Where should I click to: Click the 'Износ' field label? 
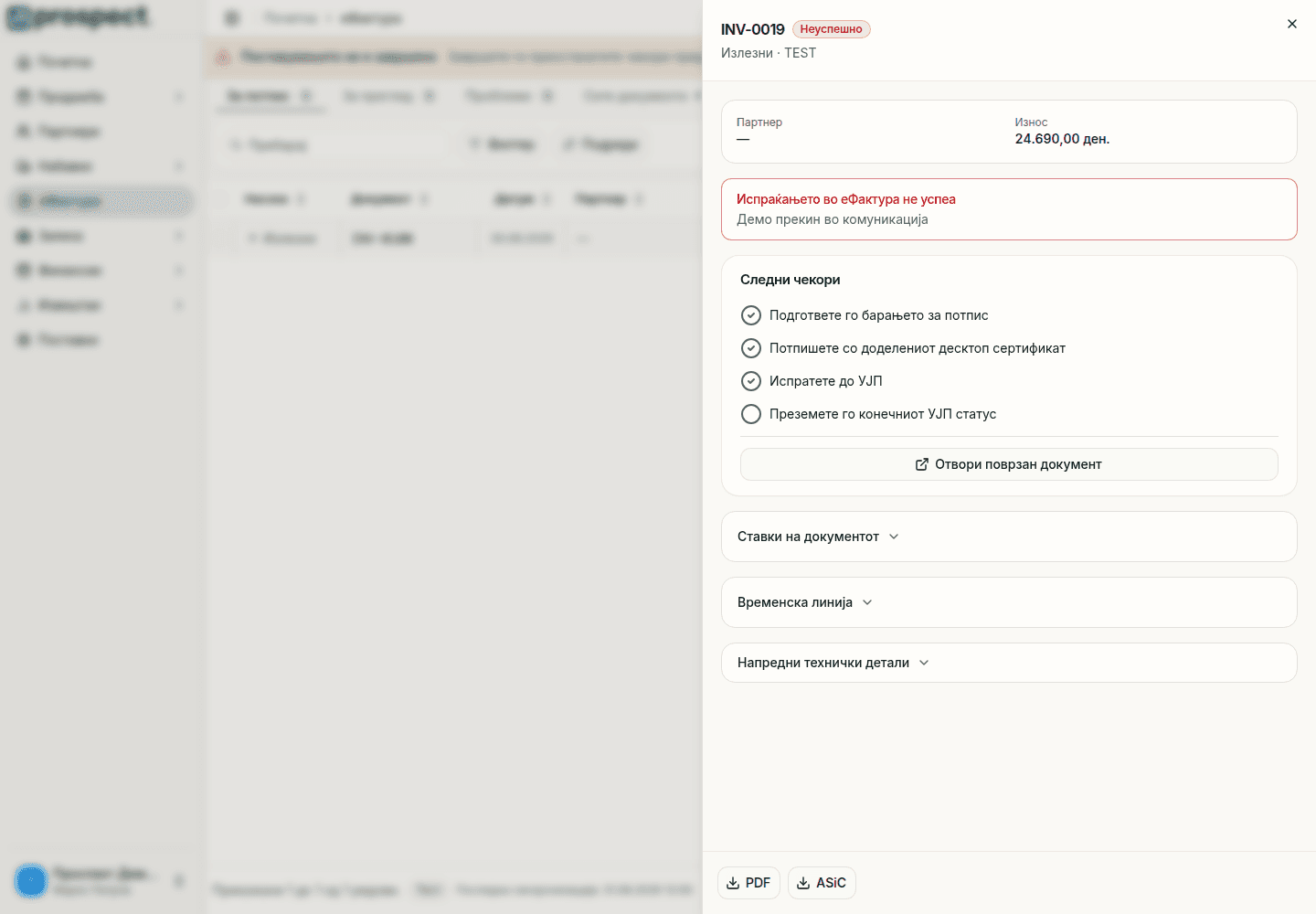coord(1031,122)
